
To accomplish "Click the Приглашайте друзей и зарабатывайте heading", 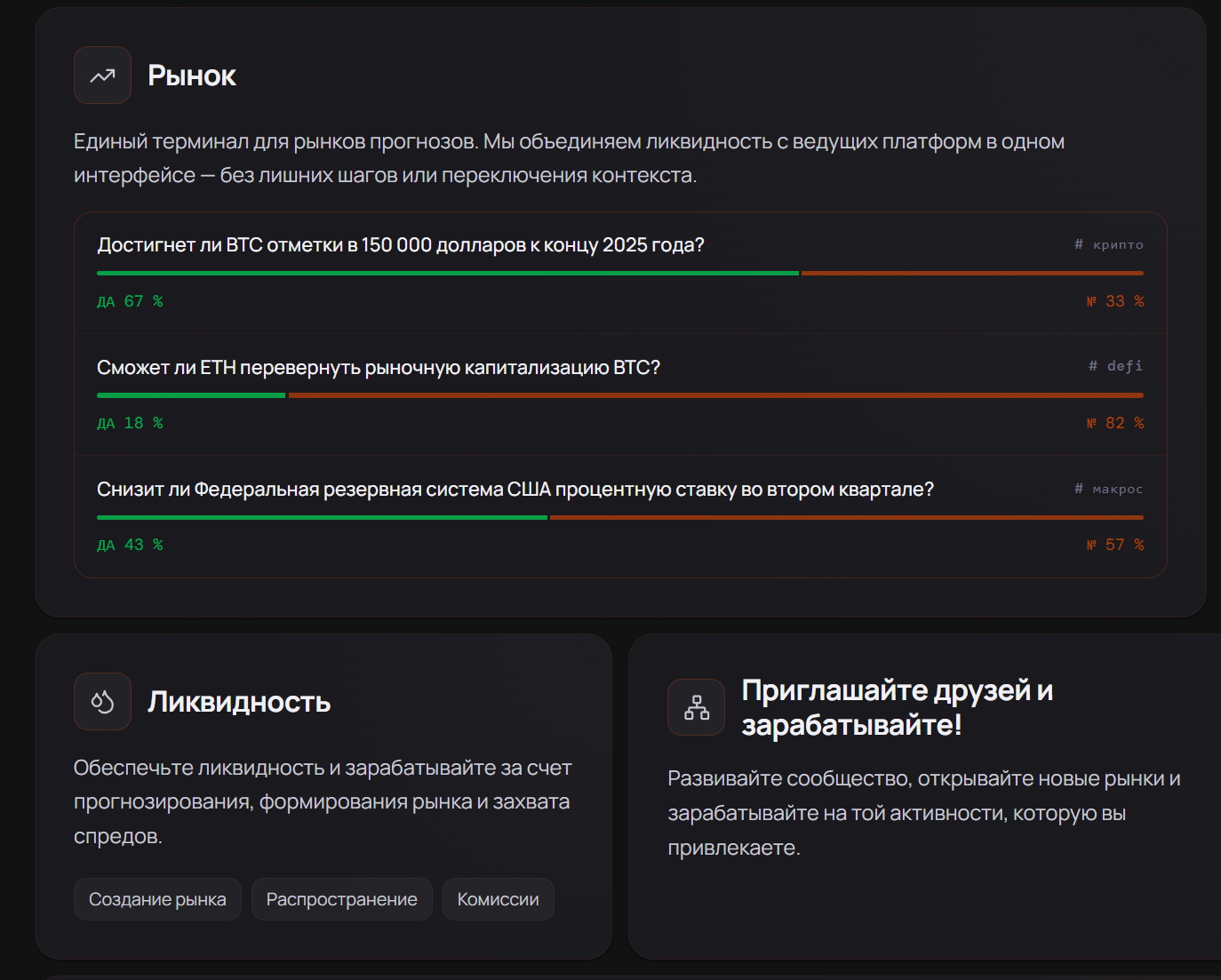I will (898, 707).
